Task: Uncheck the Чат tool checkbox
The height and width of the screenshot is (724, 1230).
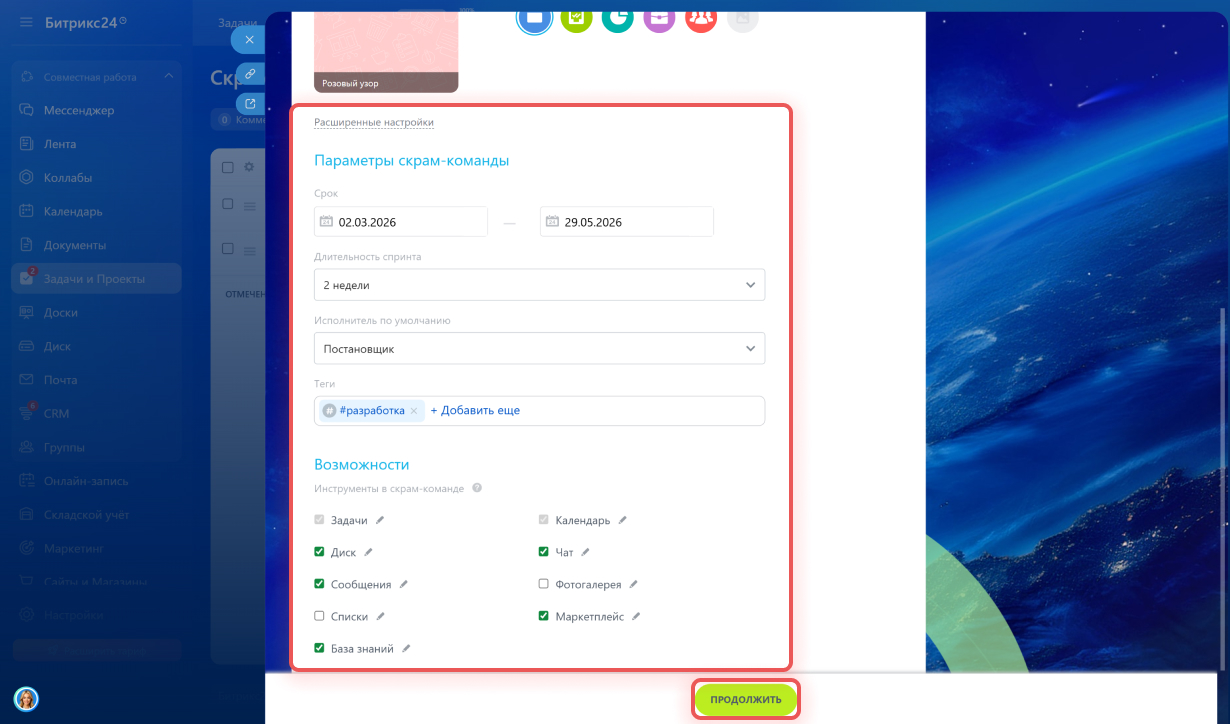Action: 543,552
